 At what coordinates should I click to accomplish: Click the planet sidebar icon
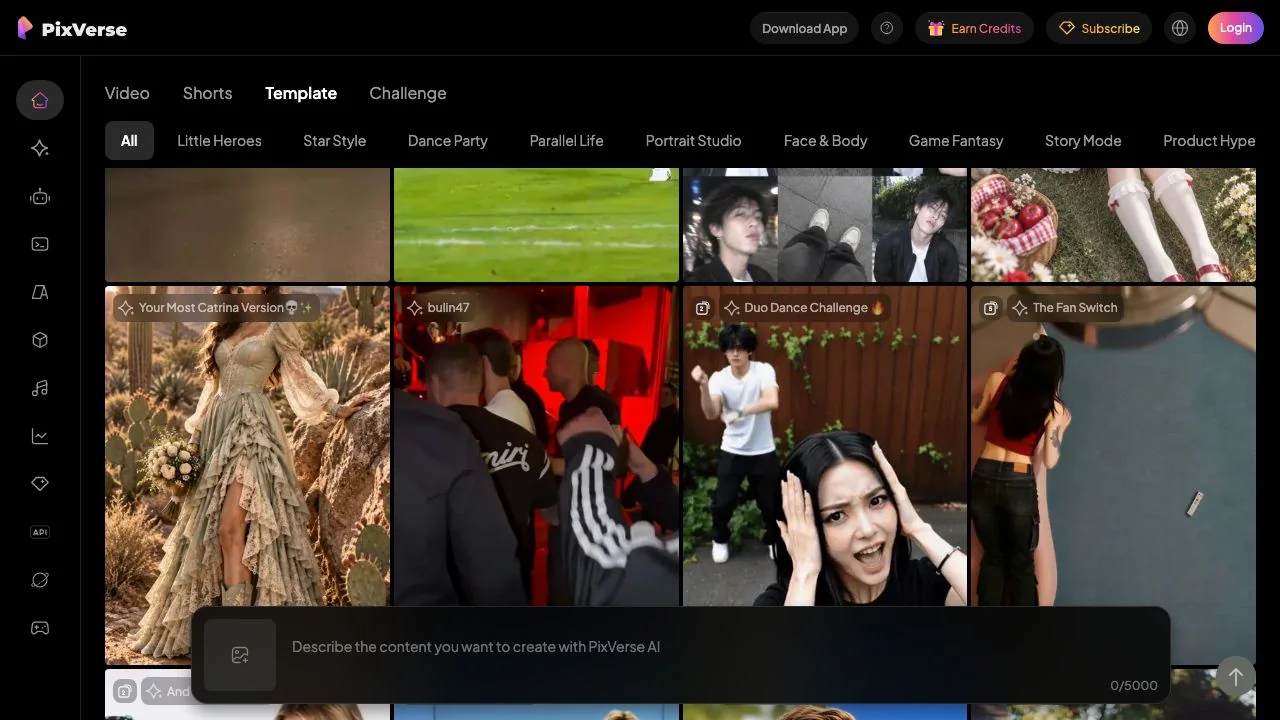tap(40, 580)
